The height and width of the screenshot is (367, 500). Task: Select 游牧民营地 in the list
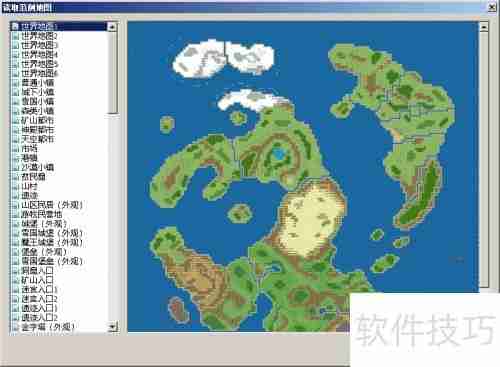tap(41, 214)
